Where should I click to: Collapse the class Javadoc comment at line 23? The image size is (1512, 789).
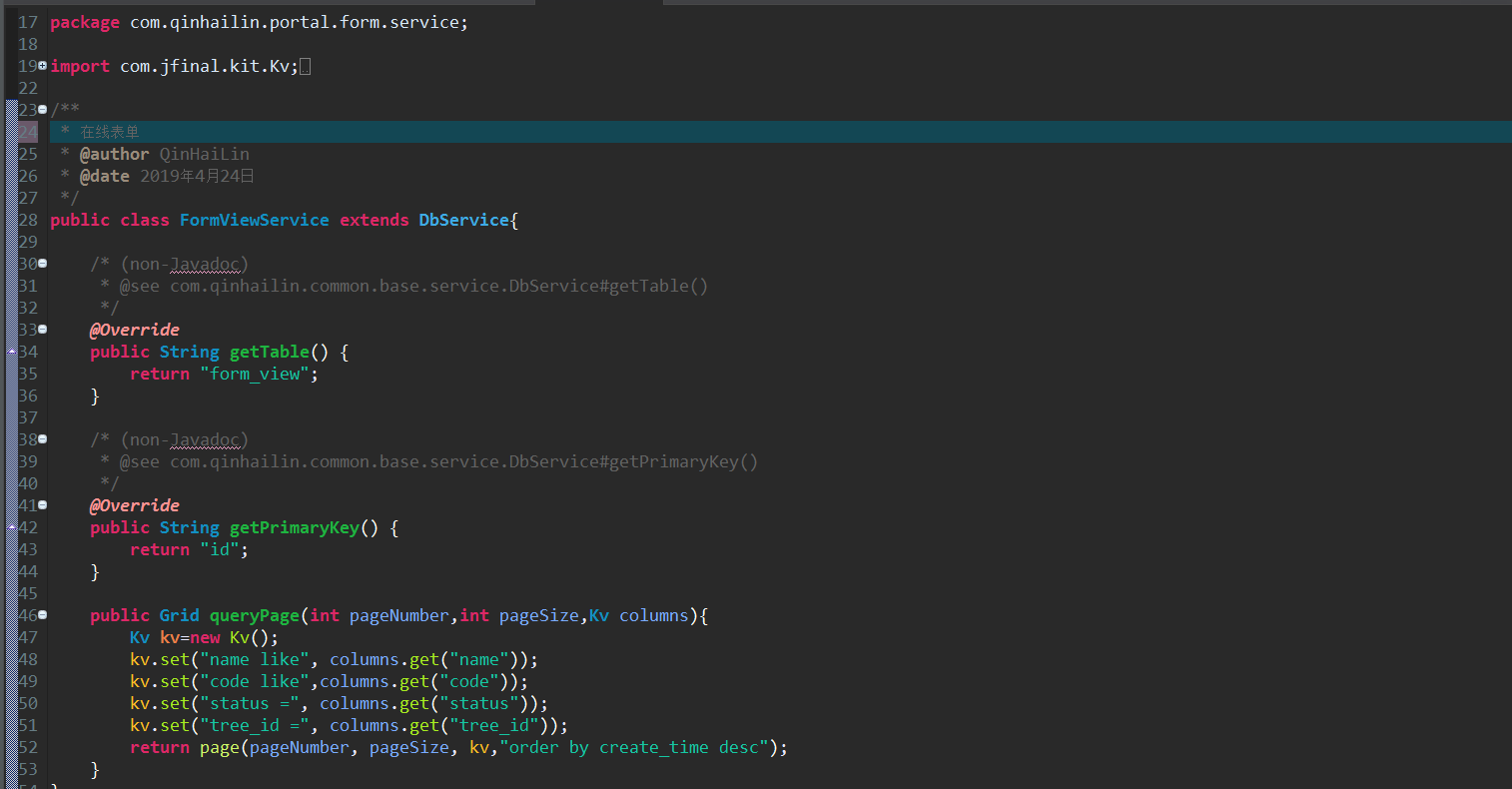(x=42, y=110)
